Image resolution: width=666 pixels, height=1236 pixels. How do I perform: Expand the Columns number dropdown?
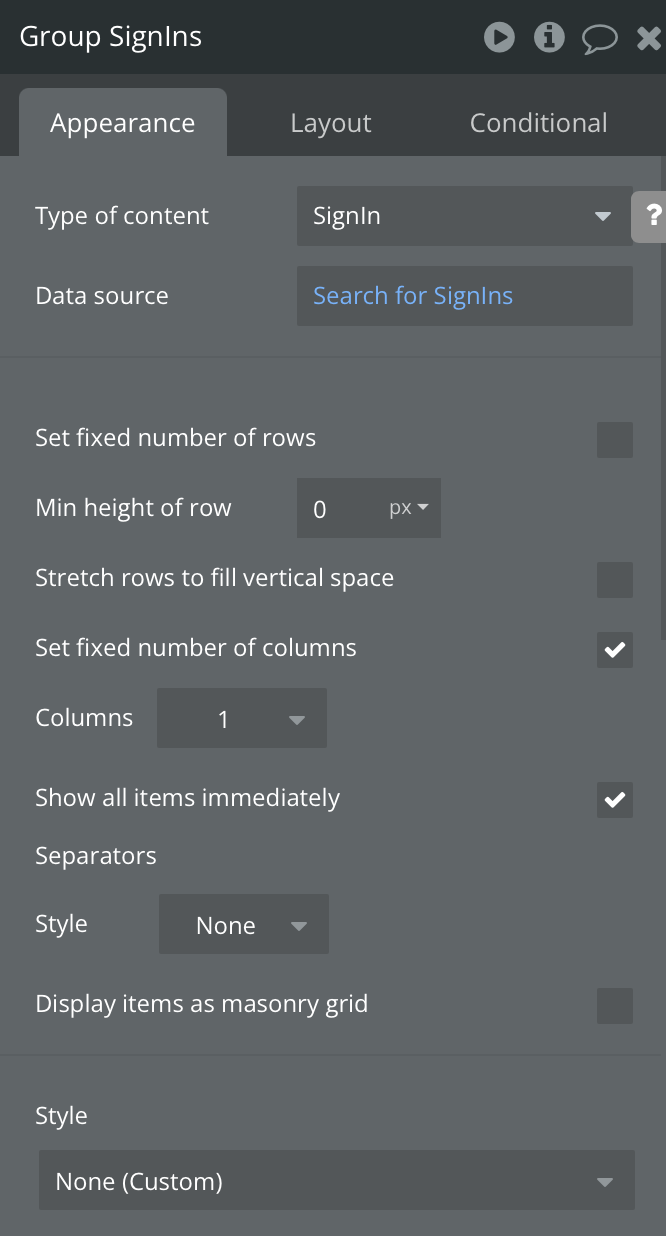tap(242, 718)
